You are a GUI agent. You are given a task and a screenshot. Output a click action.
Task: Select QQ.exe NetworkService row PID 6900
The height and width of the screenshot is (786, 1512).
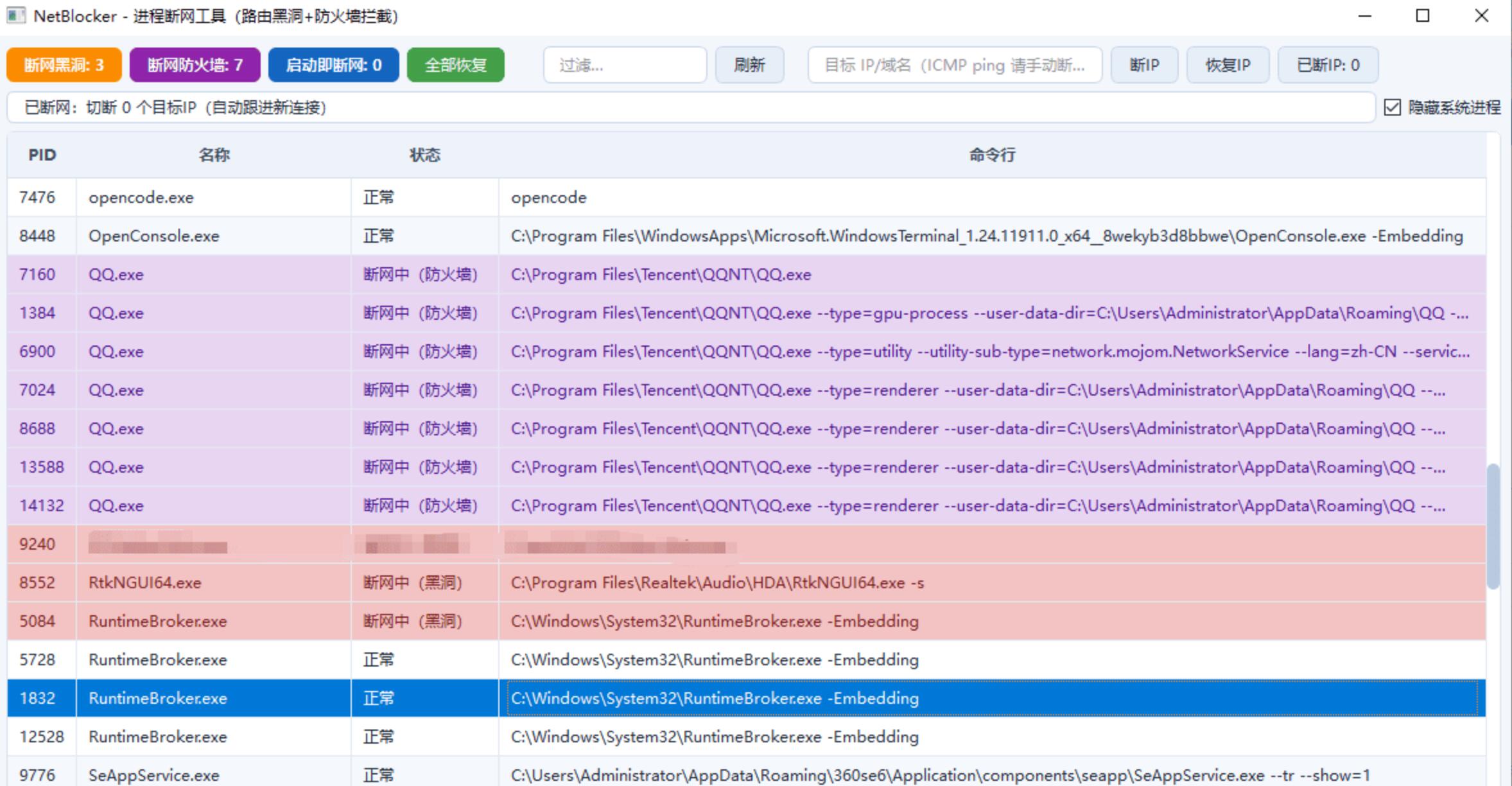click(747, 351)
